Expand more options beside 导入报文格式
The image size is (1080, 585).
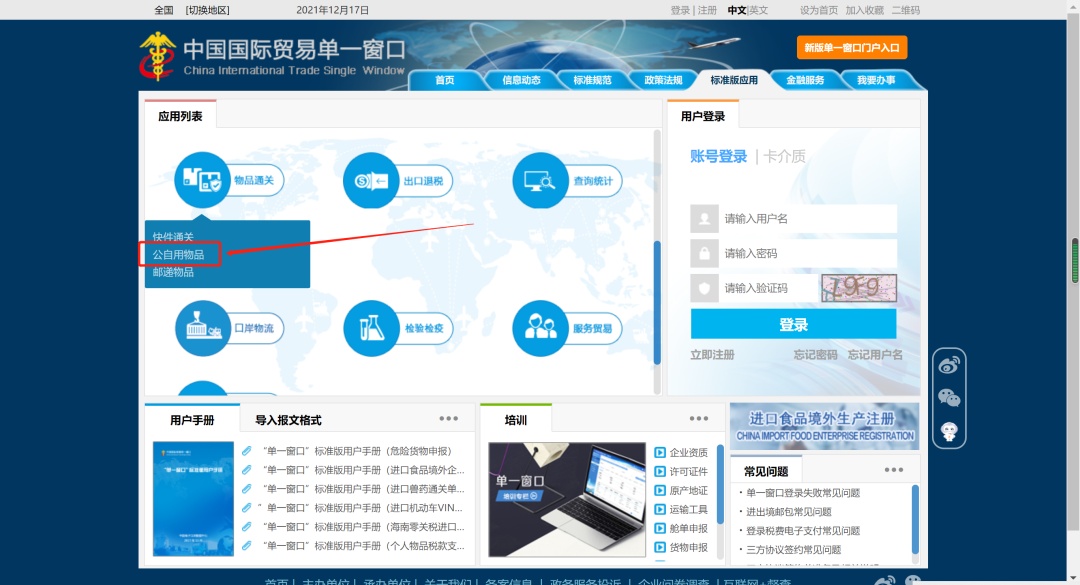(x=448, y=419)
